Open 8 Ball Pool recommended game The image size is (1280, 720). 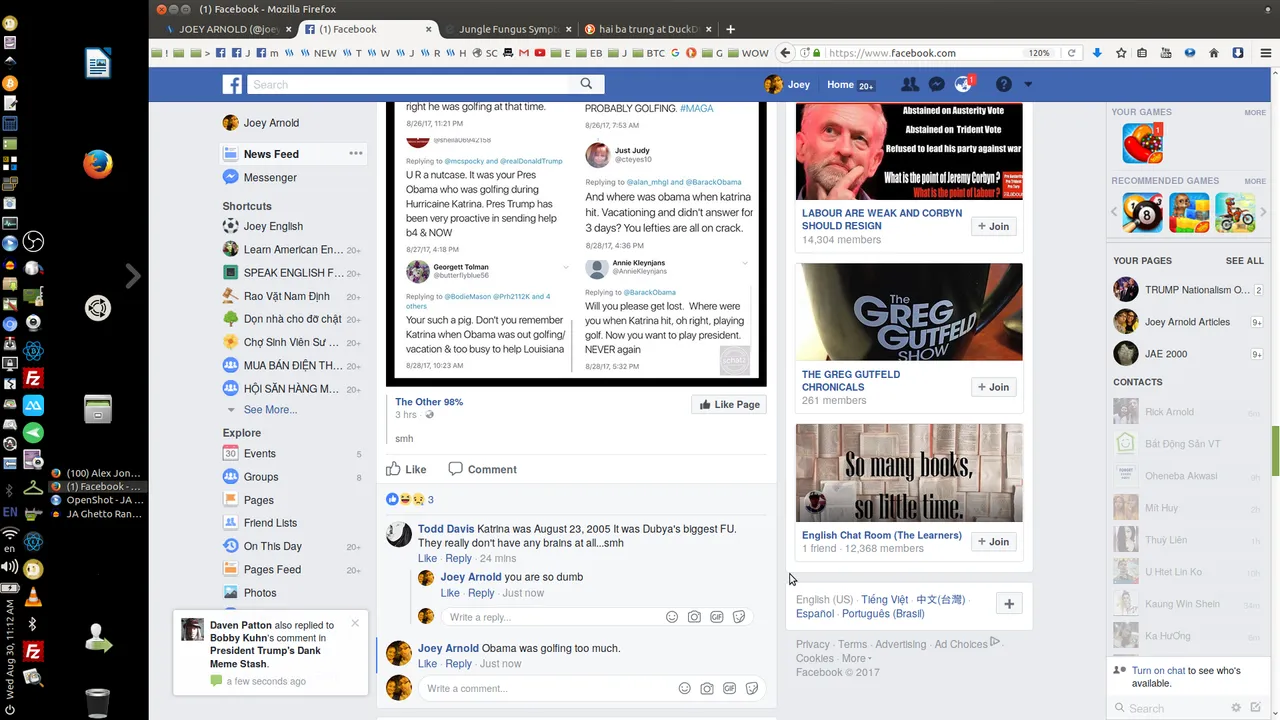[1143, 213]
